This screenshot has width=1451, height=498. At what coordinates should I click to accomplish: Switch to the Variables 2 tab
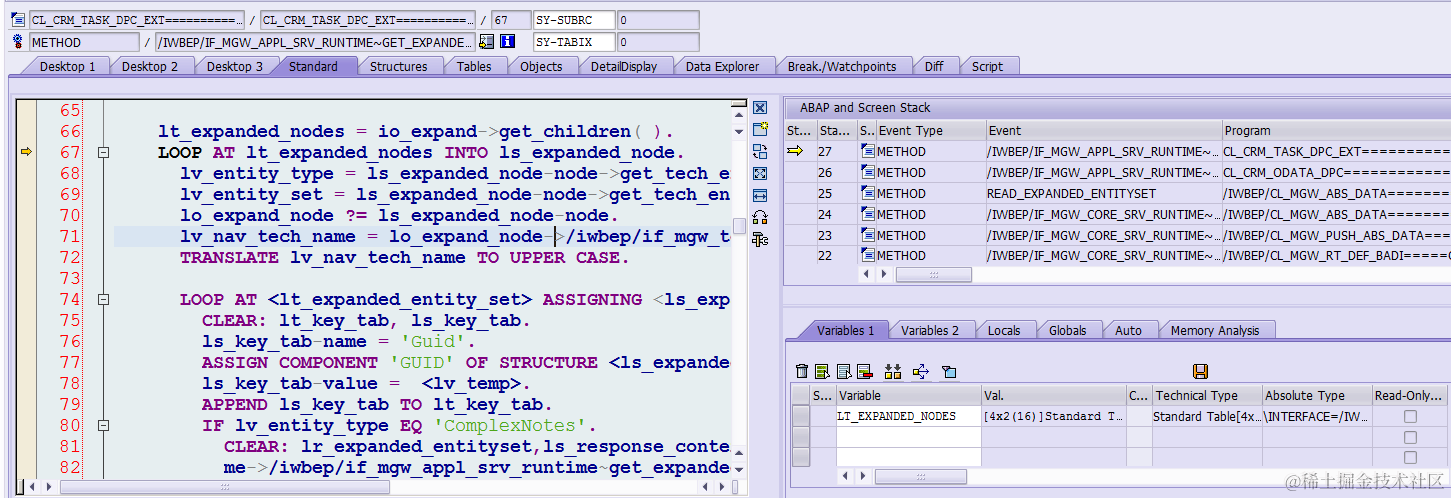coord(930,330)
